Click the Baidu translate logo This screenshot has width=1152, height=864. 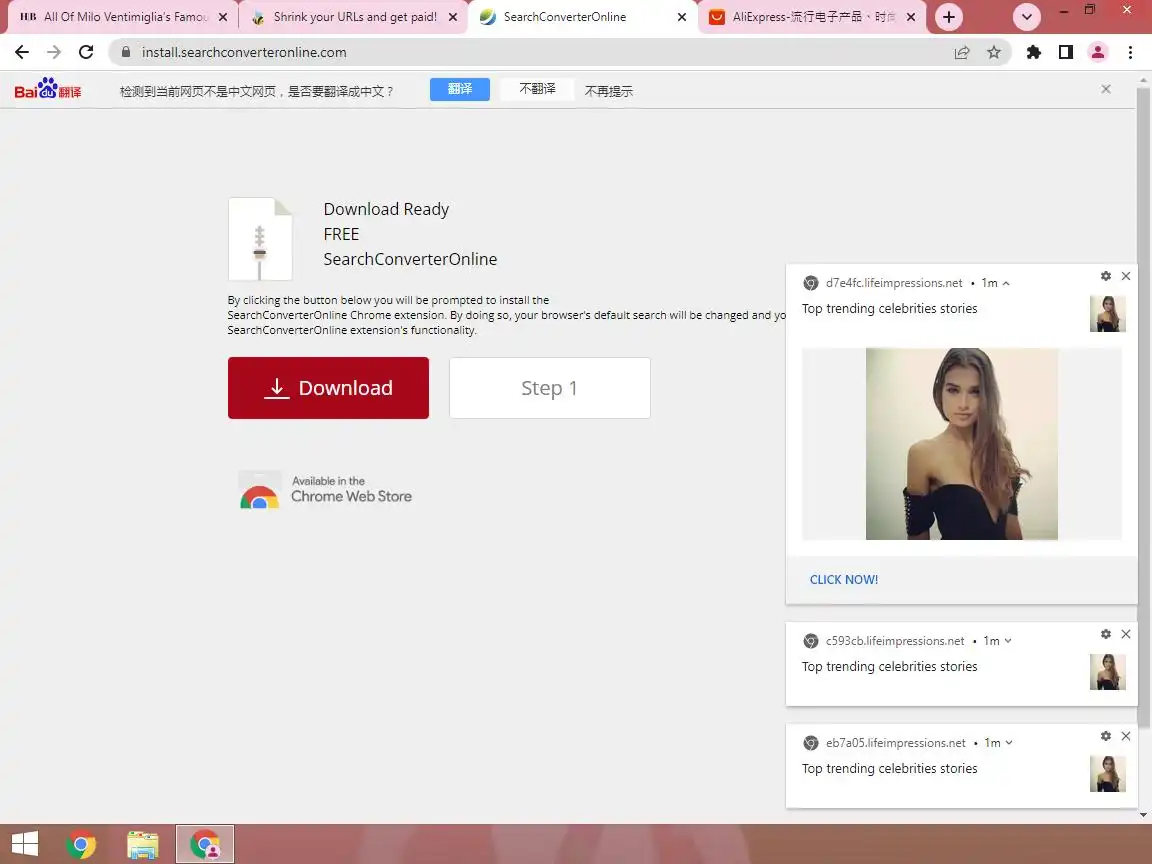pyautogui.click(x=48, y=89)
